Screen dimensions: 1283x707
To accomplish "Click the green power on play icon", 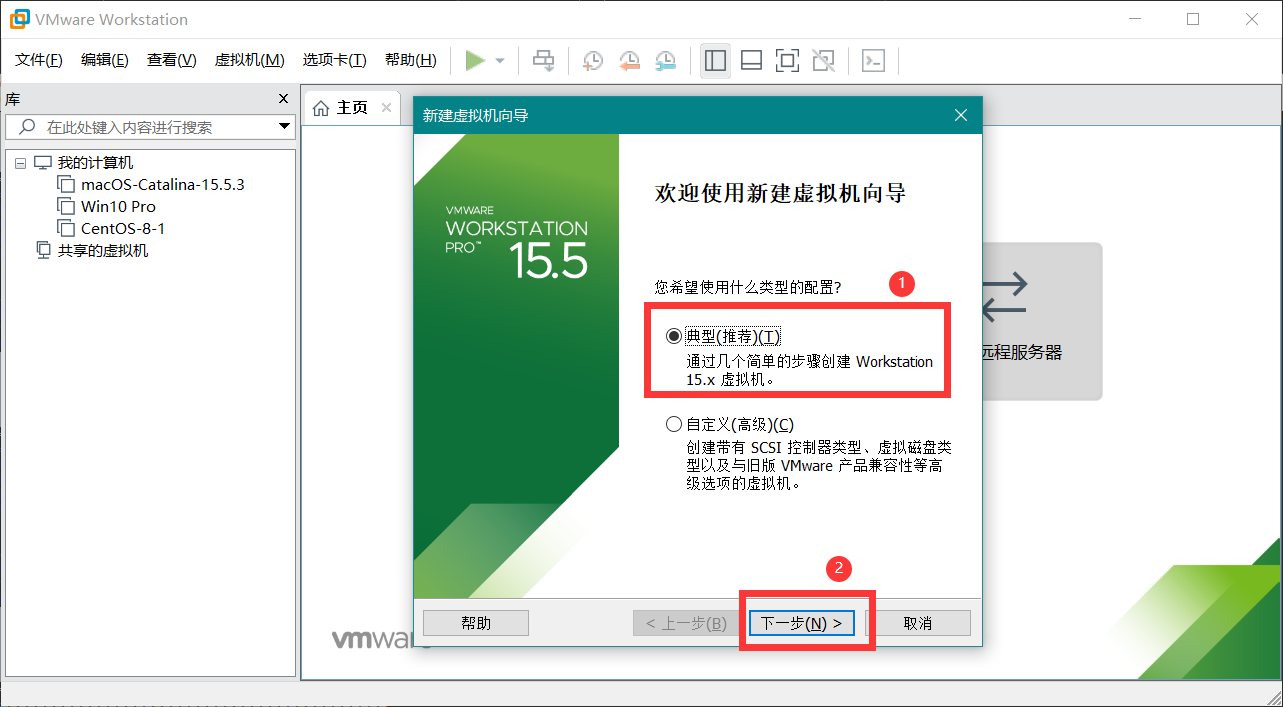I will coord(475,61).
